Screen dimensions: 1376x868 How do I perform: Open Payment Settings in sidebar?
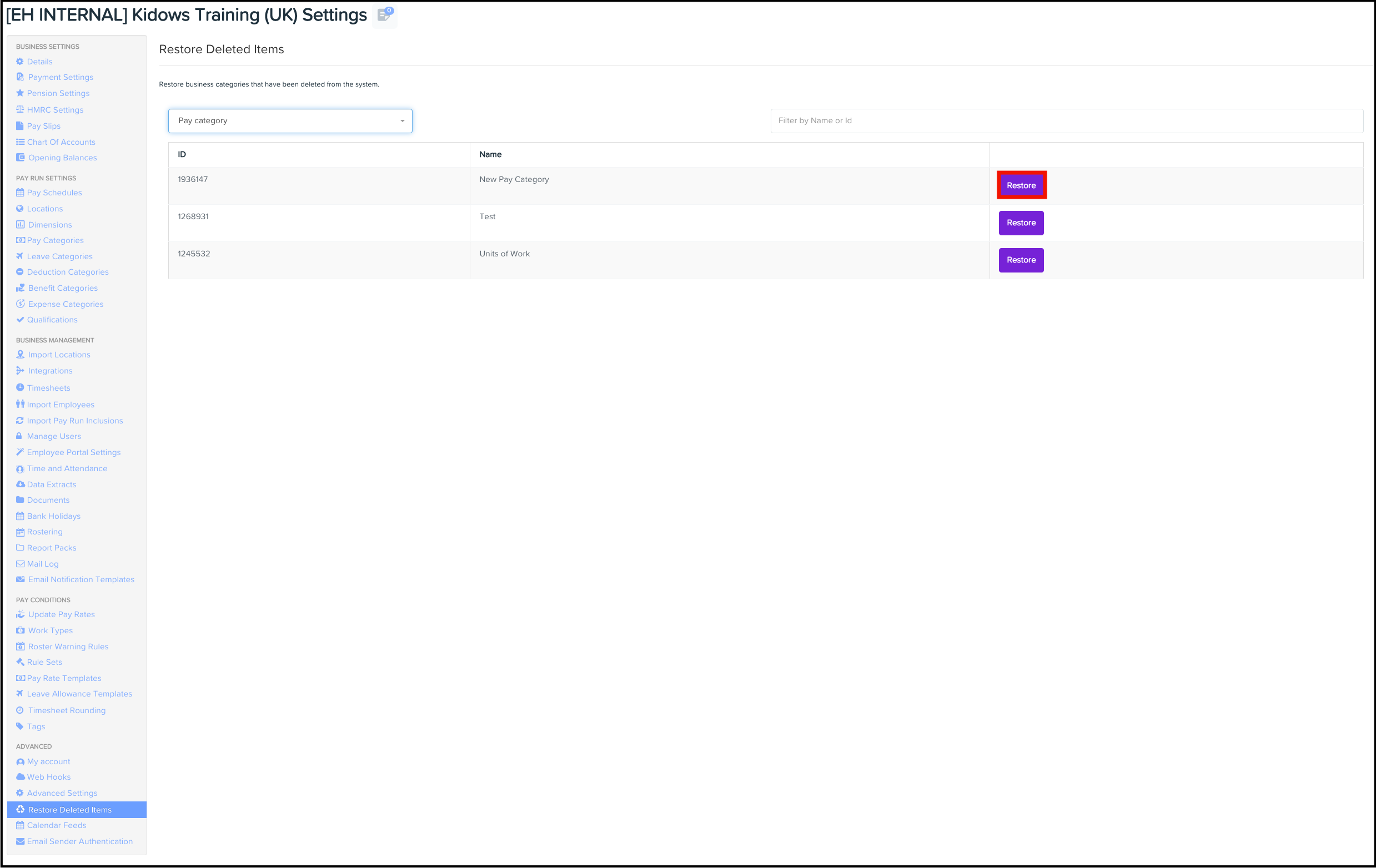[x=61, y=77]
